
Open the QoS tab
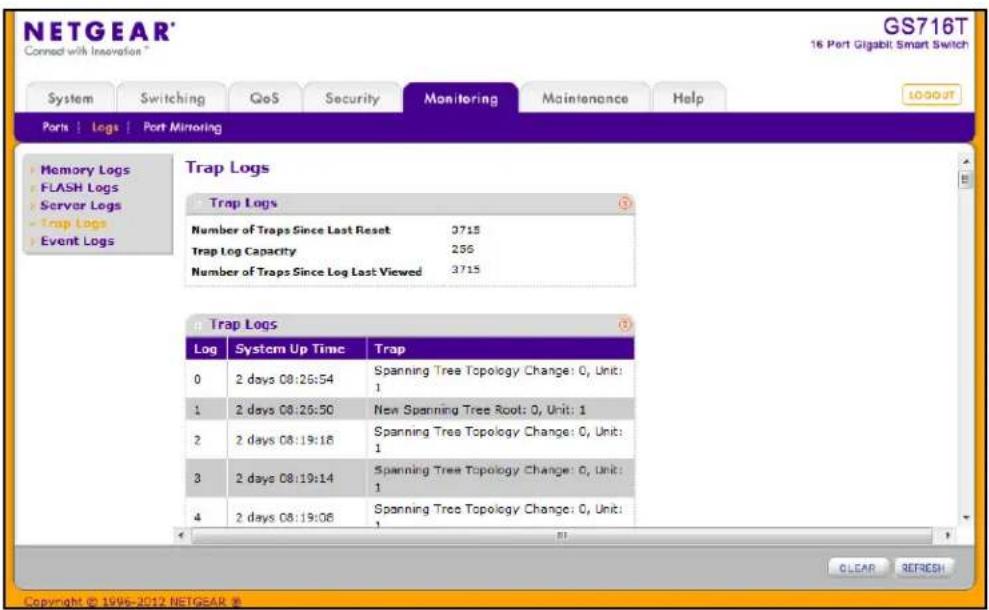(264, 98)
